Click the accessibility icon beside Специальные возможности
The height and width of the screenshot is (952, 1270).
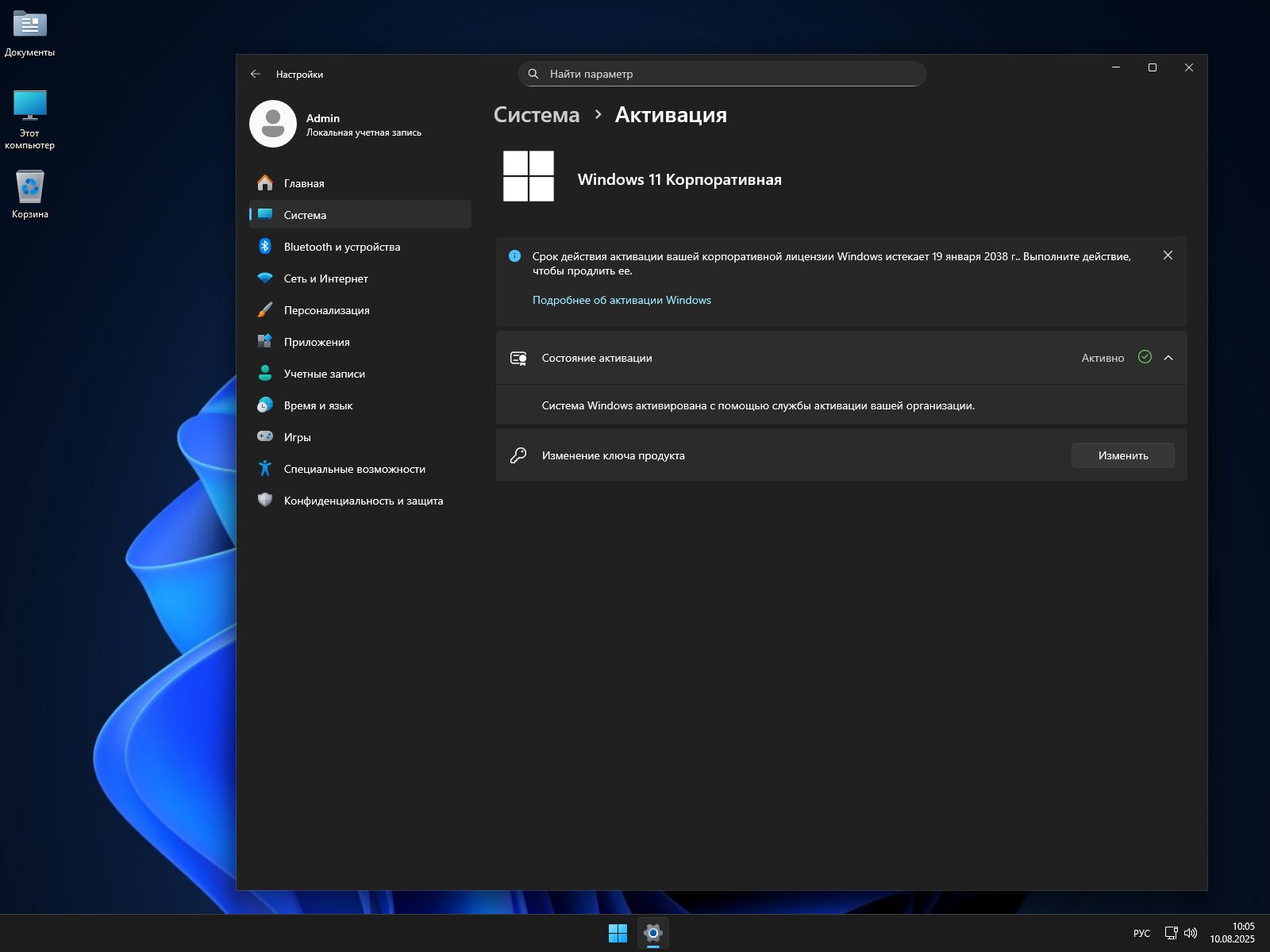[x=265, y=469]
